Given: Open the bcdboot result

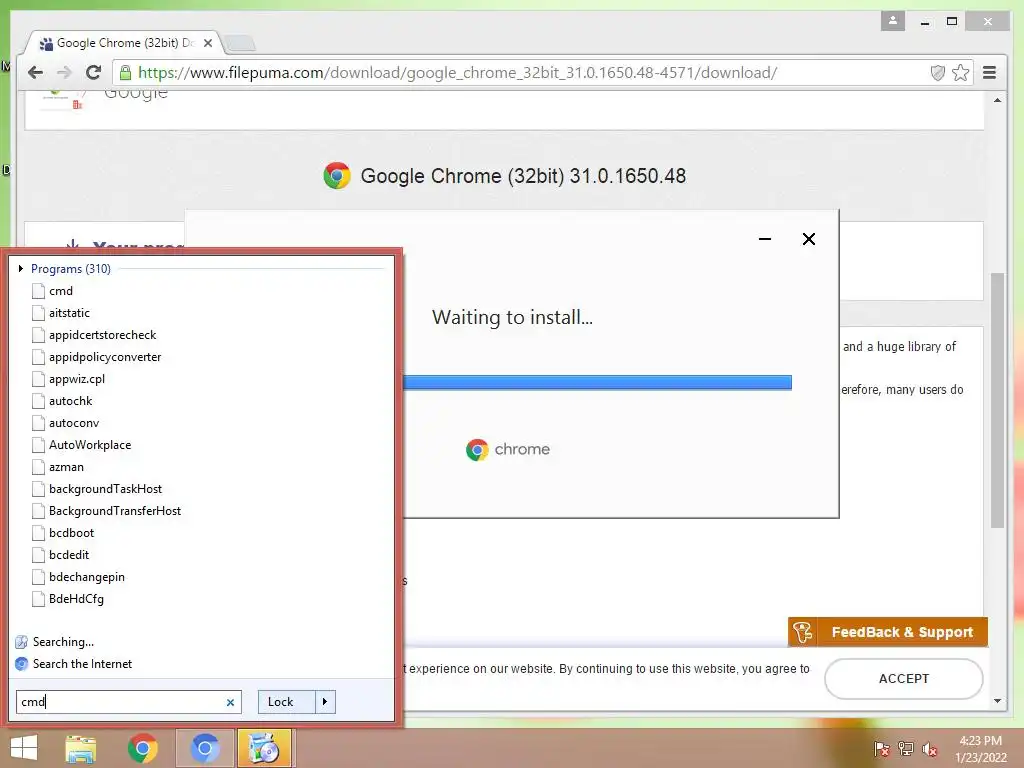Looking at the screenshot, I should 71,533.
